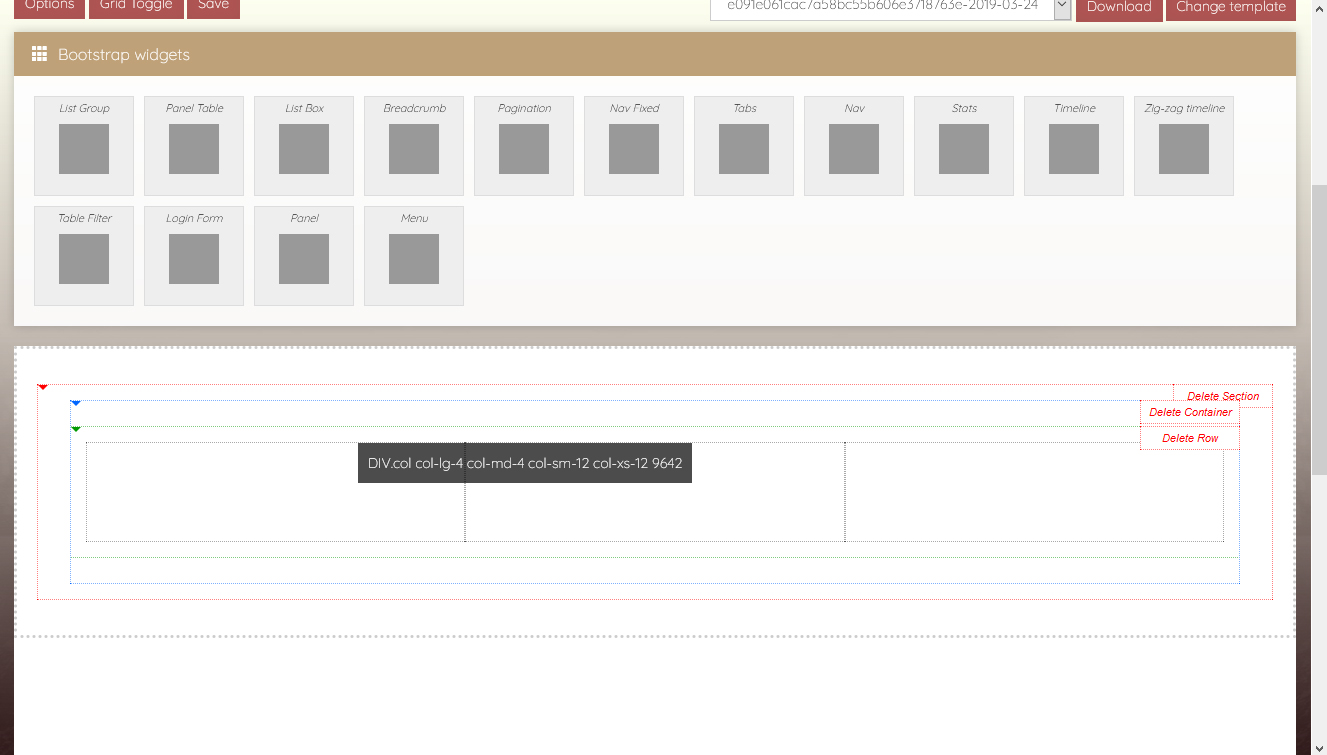Pick the Panel Table widget
The height and width of the screenshot is (755, 1327).
(x=194, y=148)
